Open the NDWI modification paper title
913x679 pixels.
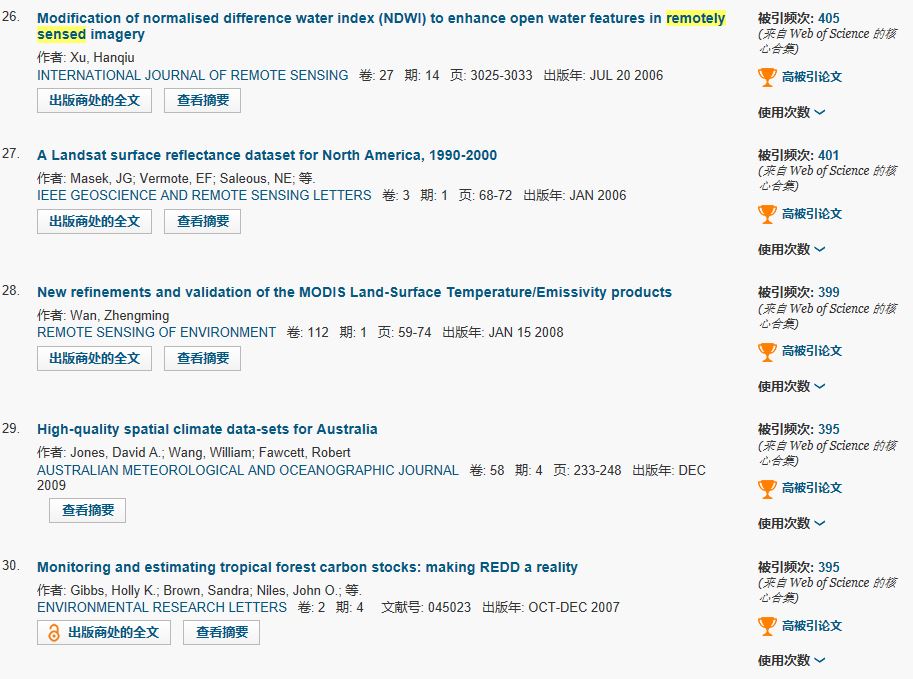(381, 26)
